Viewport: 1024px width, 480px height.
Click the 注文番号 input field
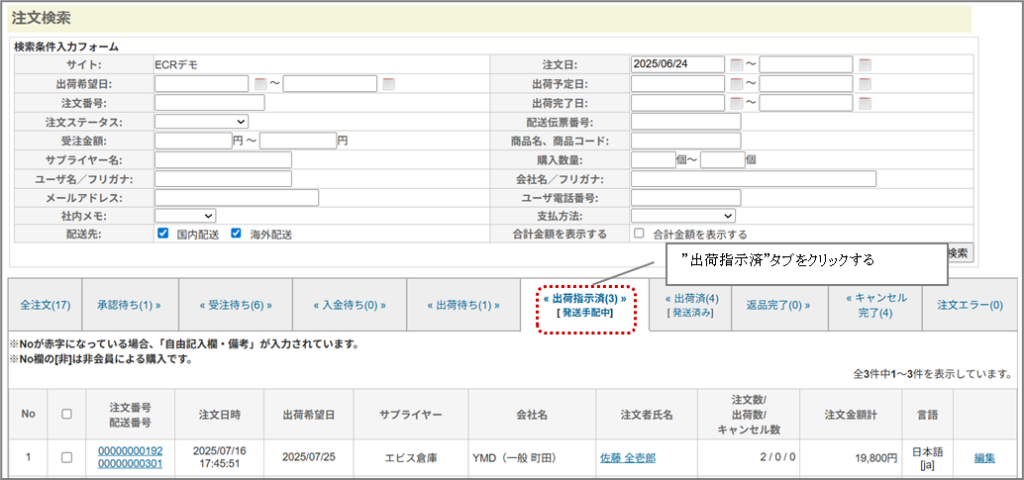tap(209, 103)
